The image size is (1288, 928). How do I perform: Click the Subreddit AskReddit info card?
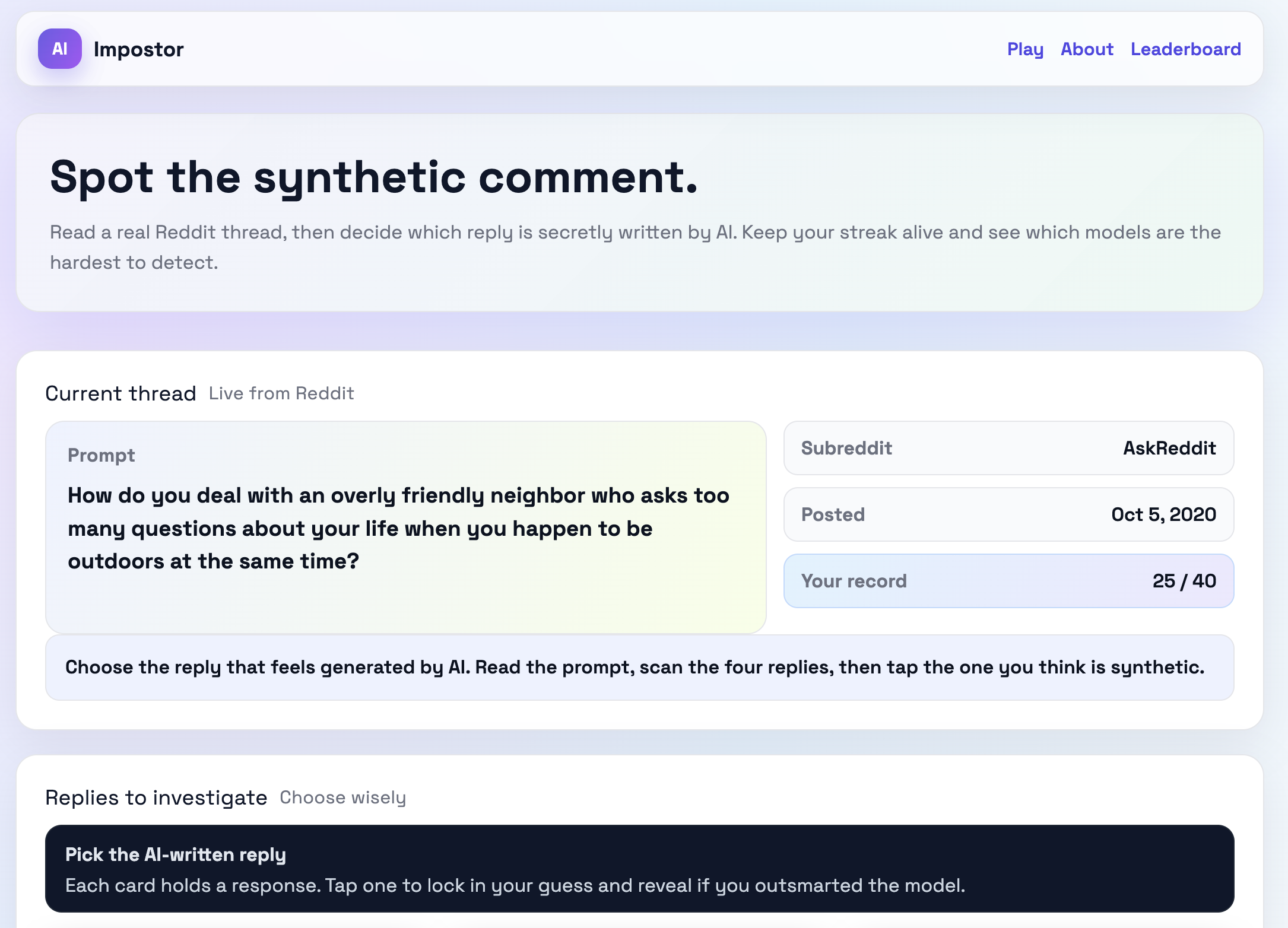pyautogui.click(x=1008, y=448)
